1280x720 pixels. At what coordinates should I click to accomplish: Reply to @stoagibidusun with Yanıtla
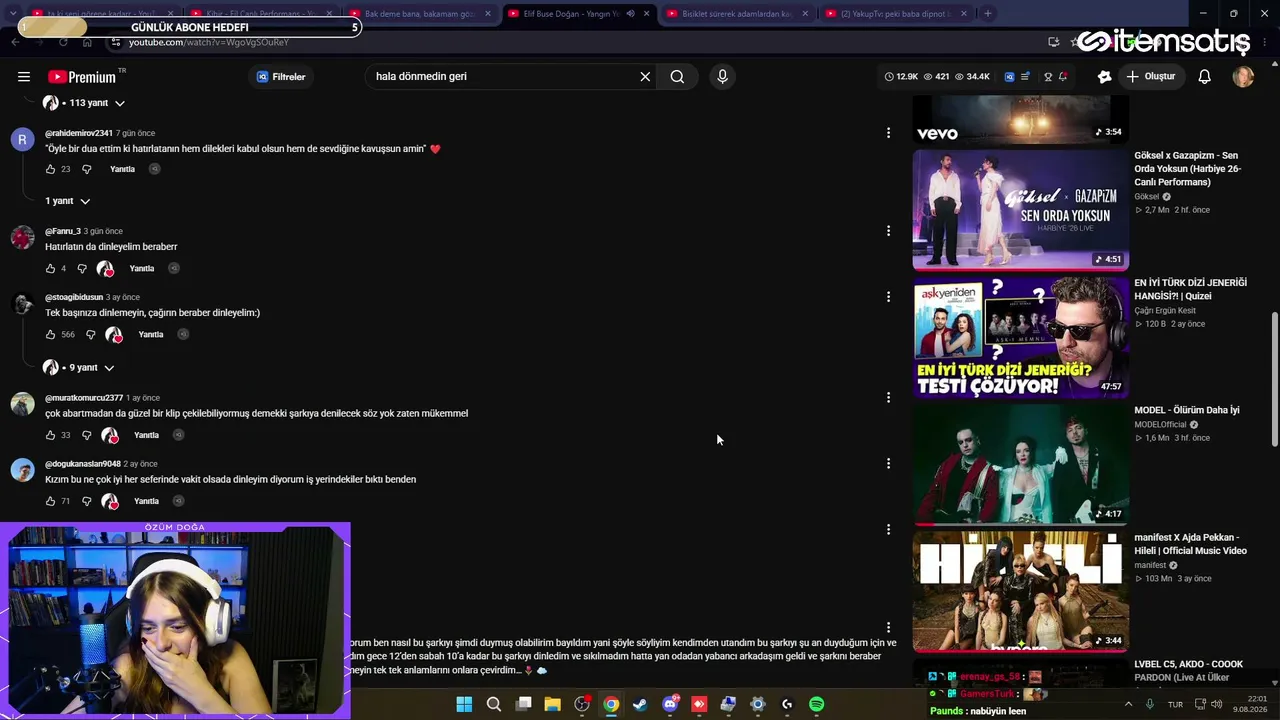[x=151, y=334]
